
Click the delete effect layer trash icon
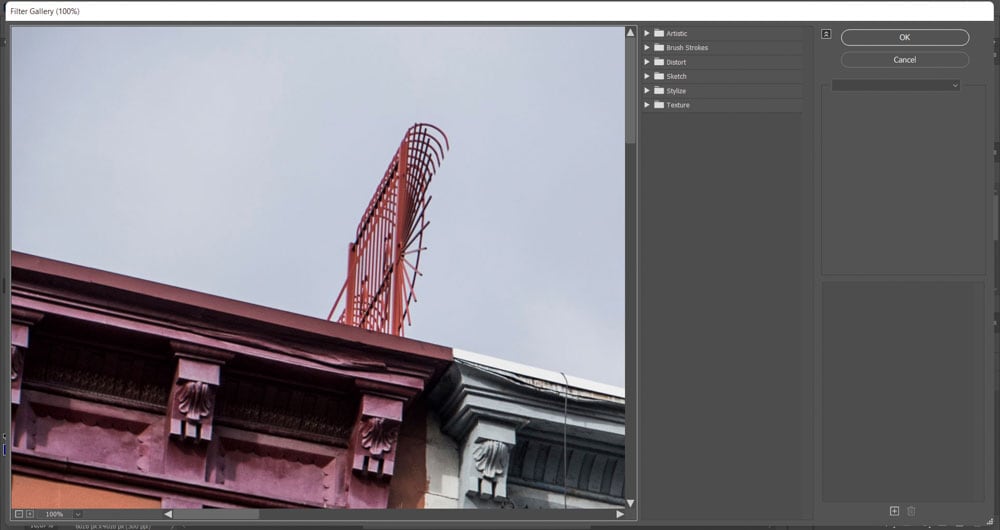[911, 511]
